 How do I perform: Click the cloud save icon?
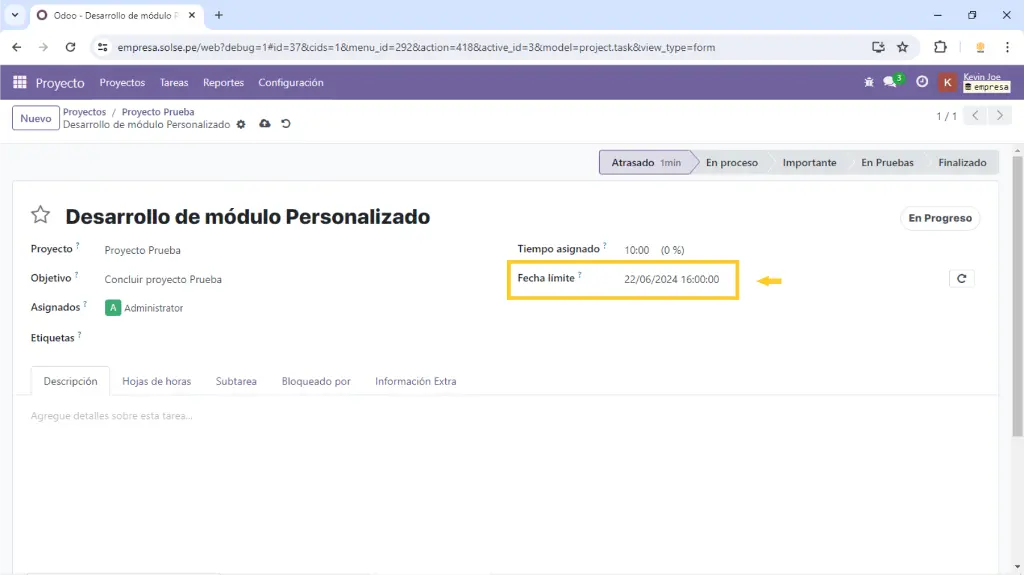point(264,124)
